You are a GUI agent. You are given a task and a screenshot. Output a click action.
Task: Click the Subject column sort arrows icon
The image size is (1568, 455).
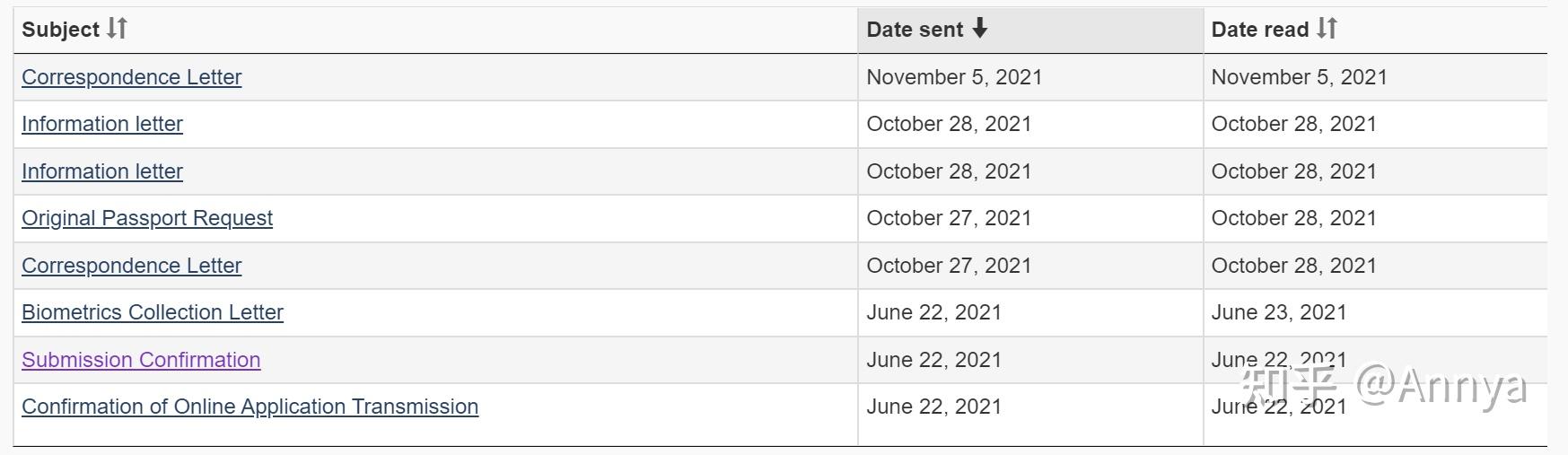(117, 29)
